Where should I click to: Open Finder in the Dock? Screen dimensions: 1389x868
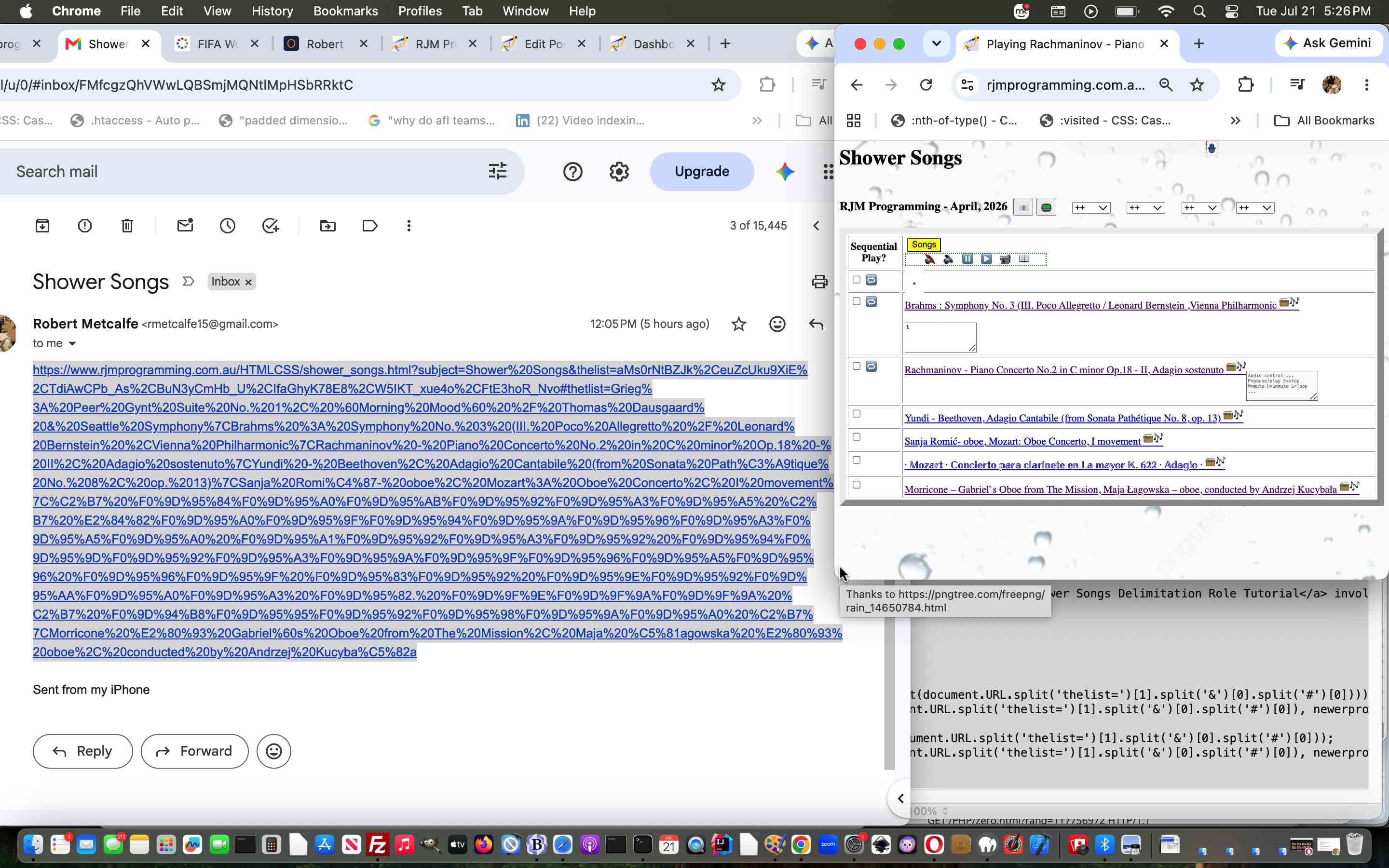click(x=33, y=844)
